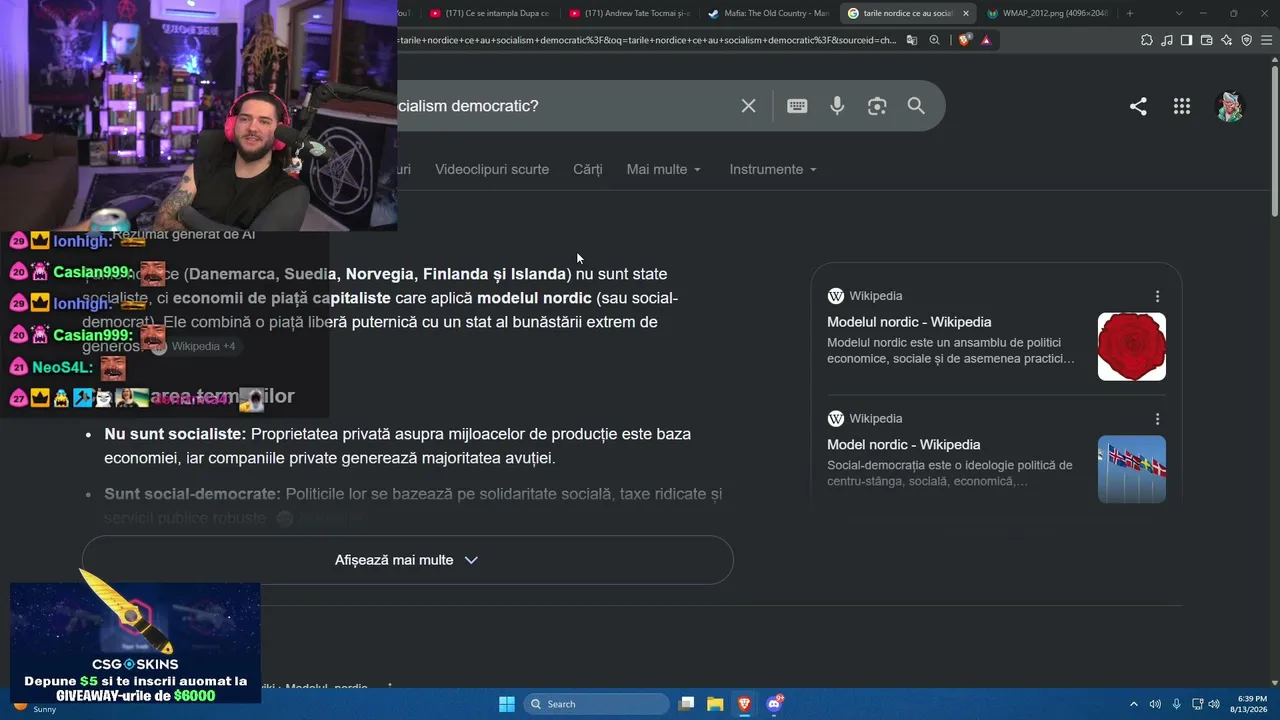1280x720 pixels.
Task: Open the on-screen keyboard input tool
Action: click(x=797, y=106)
